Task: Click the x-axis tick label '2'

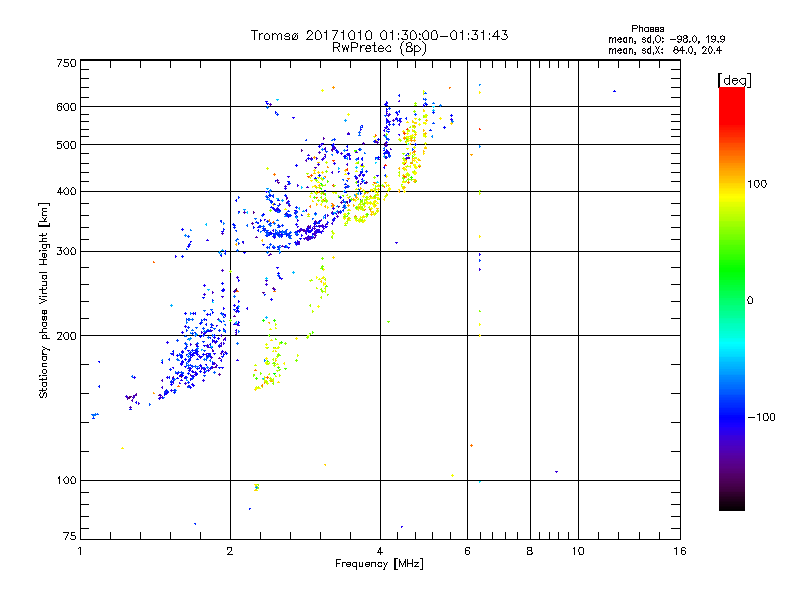Action: click(230, 551)
